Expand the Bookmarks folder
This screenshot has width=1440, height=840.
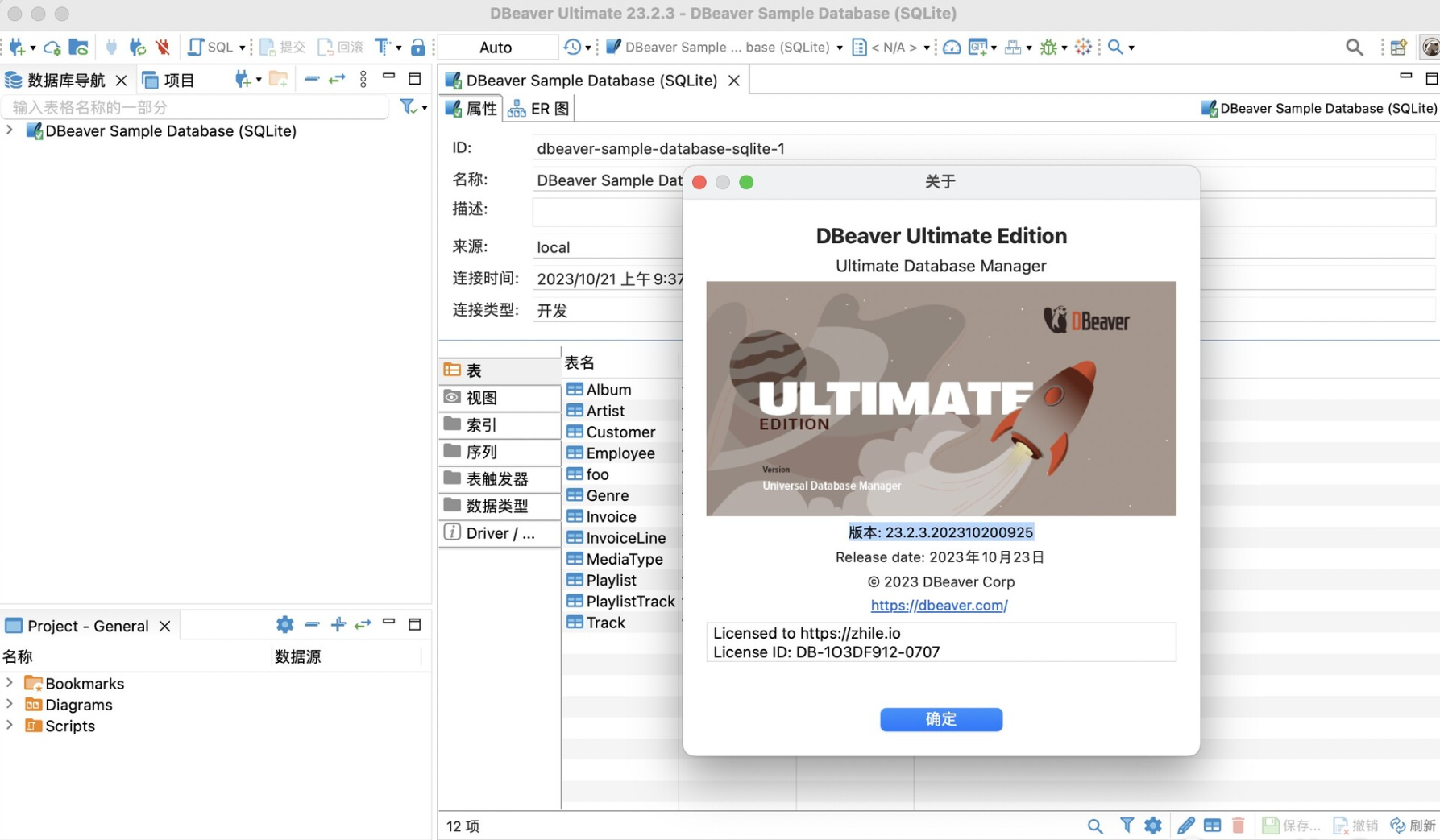point(10,683)
